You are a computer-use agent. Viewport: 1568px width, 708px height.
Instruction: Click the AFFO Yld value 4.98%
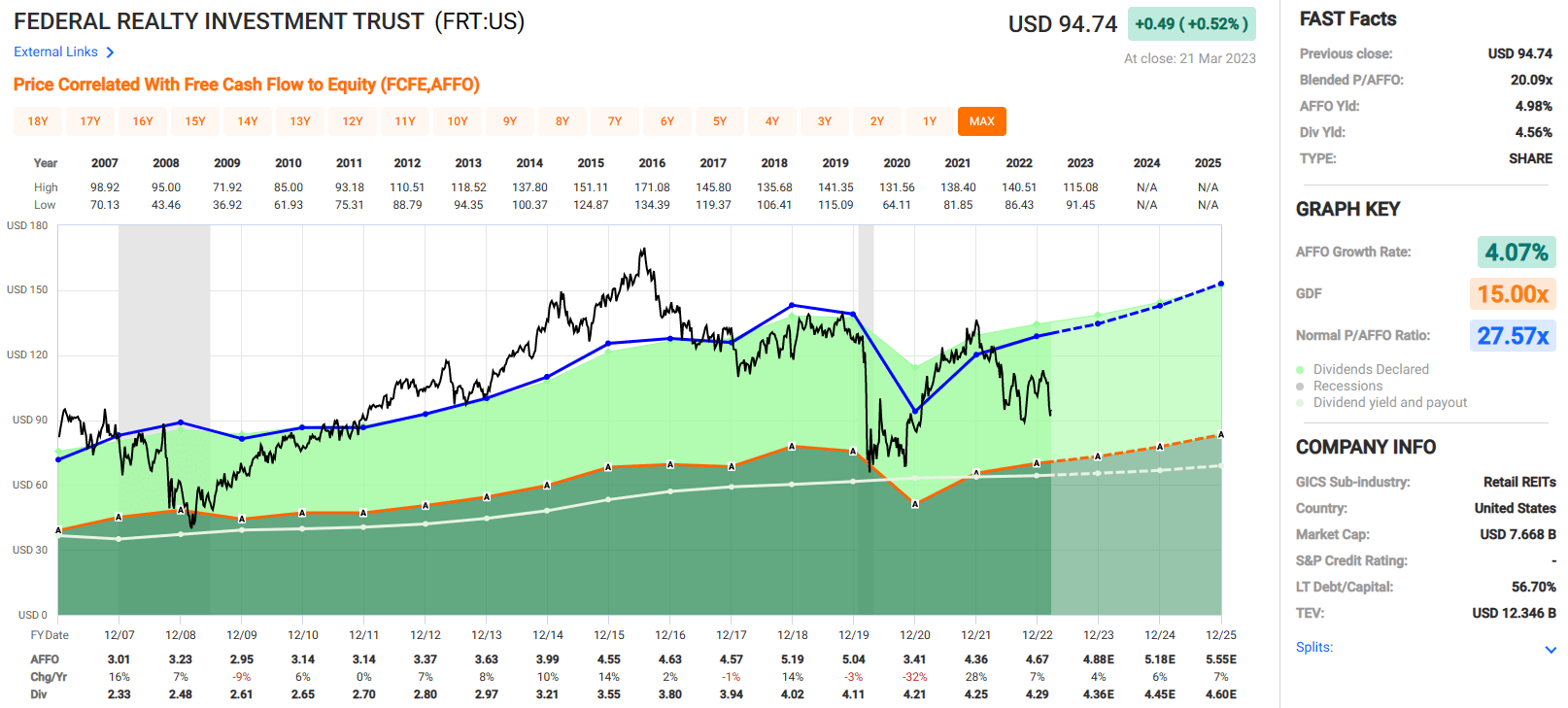point(1534,106)
